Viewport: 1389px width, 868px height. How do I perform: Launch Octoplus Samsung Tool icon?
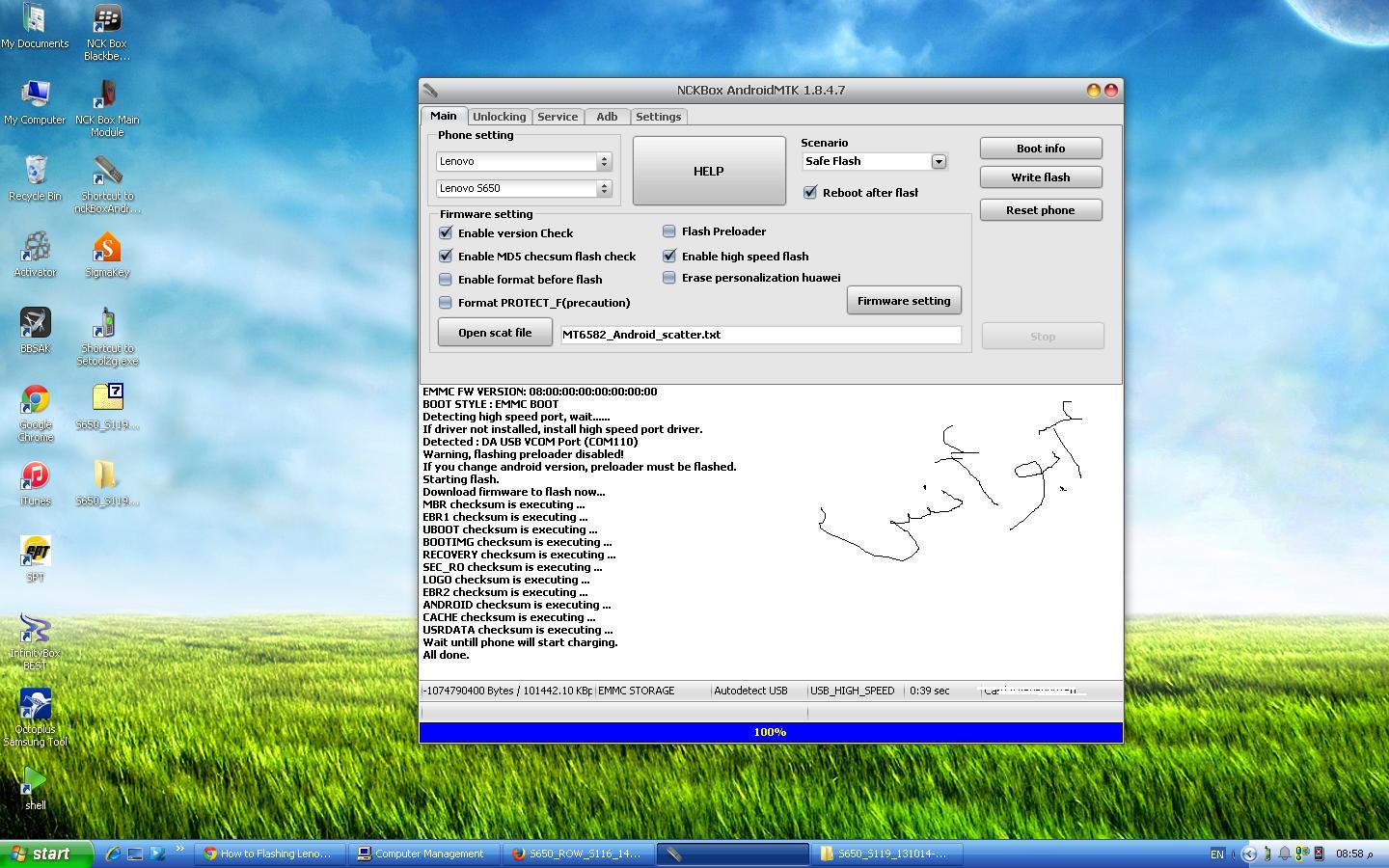tap(35, 718)
